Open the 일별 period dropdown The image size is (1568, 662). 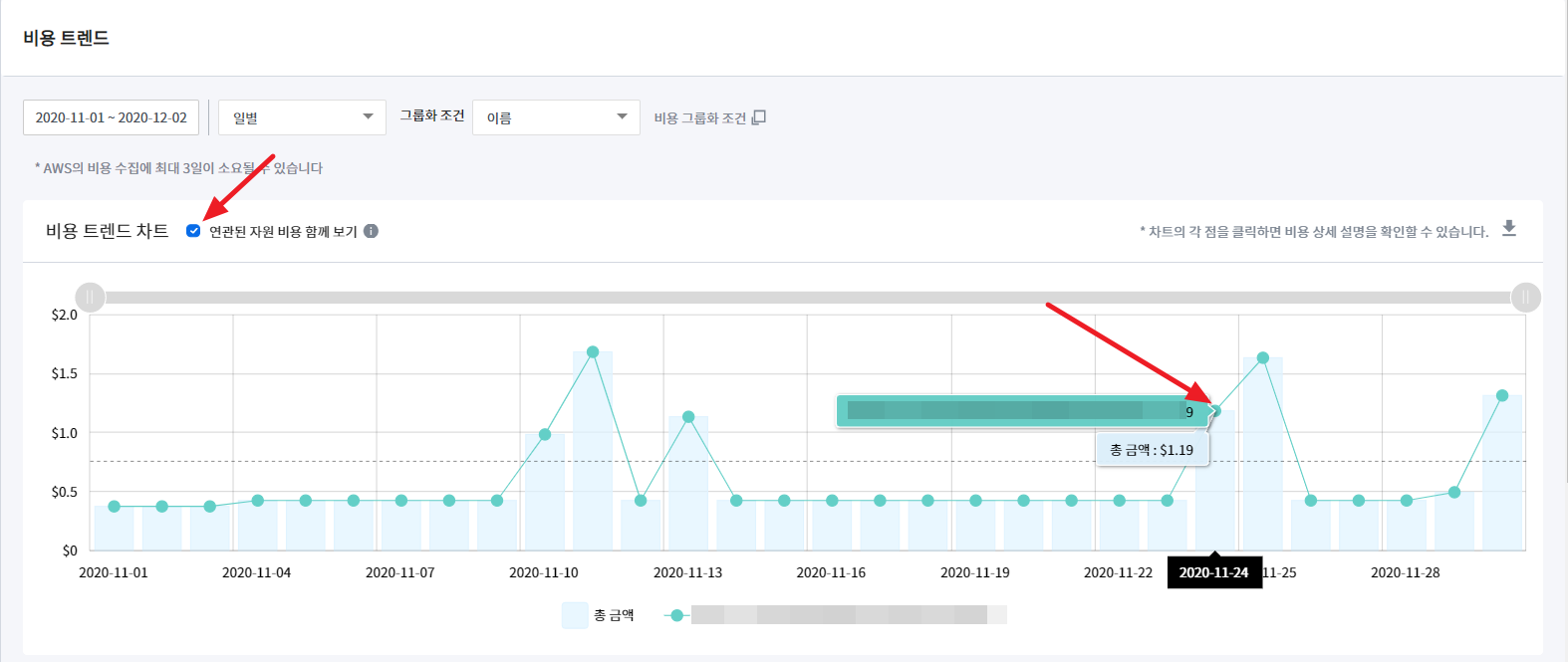tap(302, 117)
